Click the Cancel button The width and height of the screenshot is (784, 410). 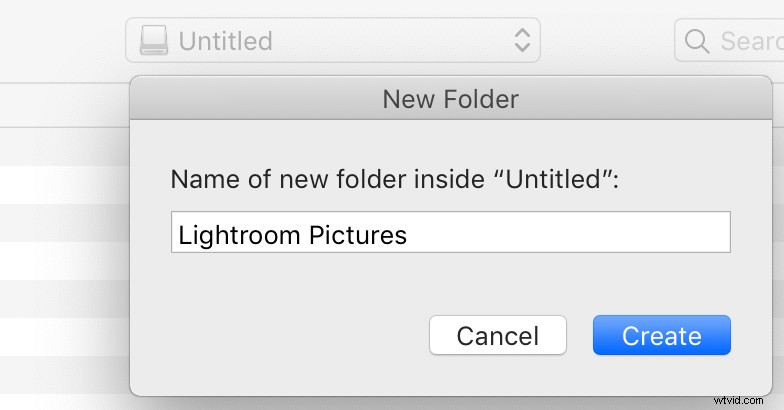pos(498,335)
